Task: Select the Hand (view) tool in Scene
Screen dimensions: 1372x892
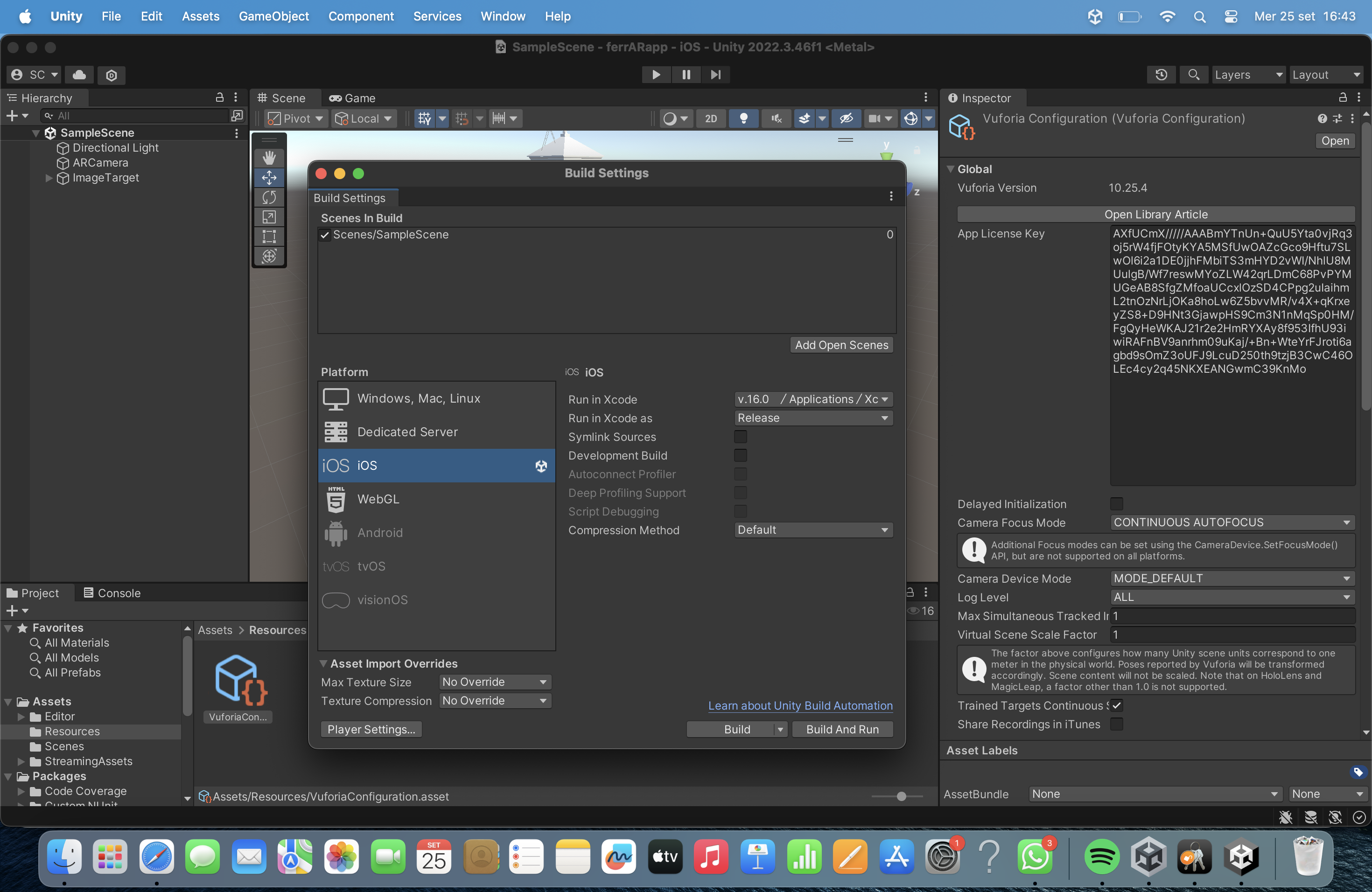Action: (x=269, y=158)
